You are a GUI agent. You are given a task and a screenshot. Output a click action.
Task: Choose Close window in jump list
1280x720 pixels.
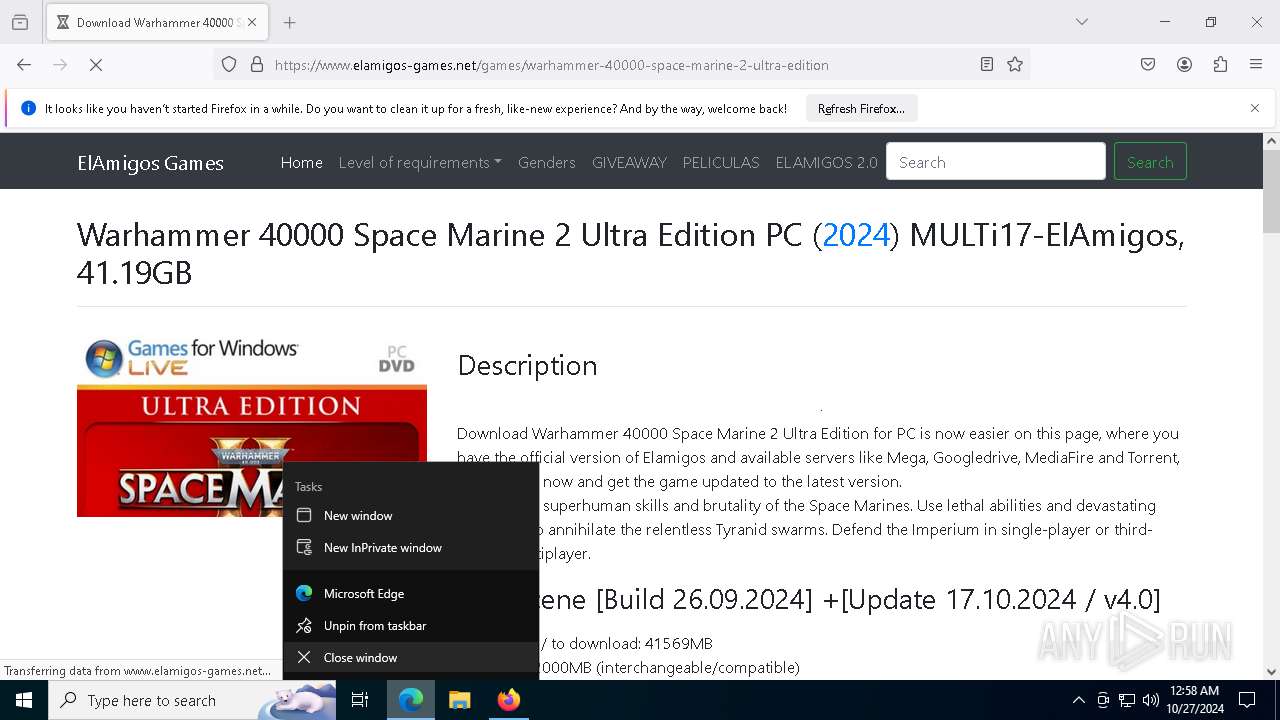411,658
